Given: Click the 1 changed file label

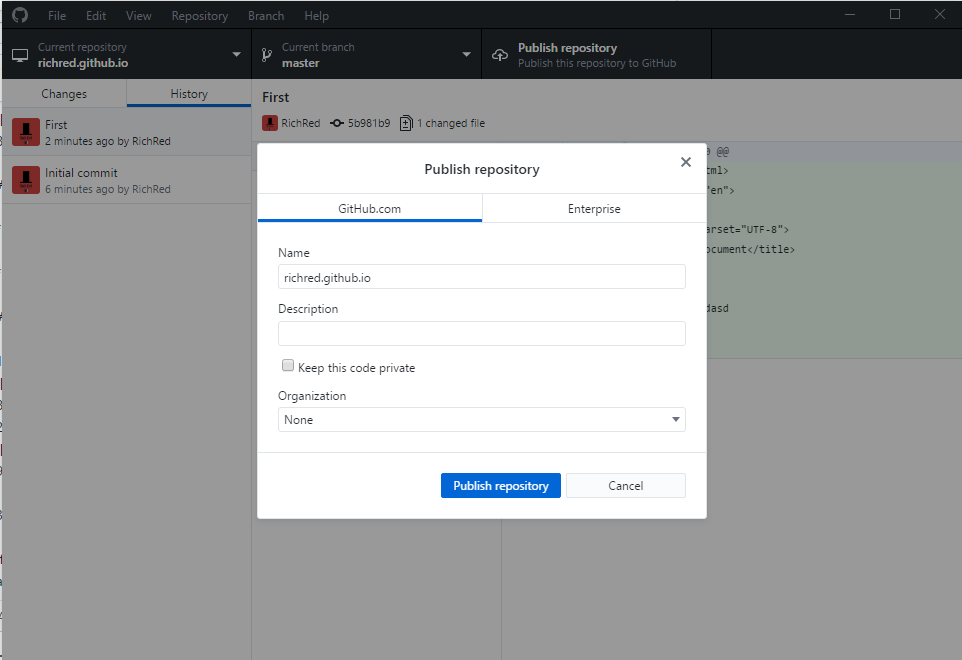Looking at the screenshot, I should point(451,123).
